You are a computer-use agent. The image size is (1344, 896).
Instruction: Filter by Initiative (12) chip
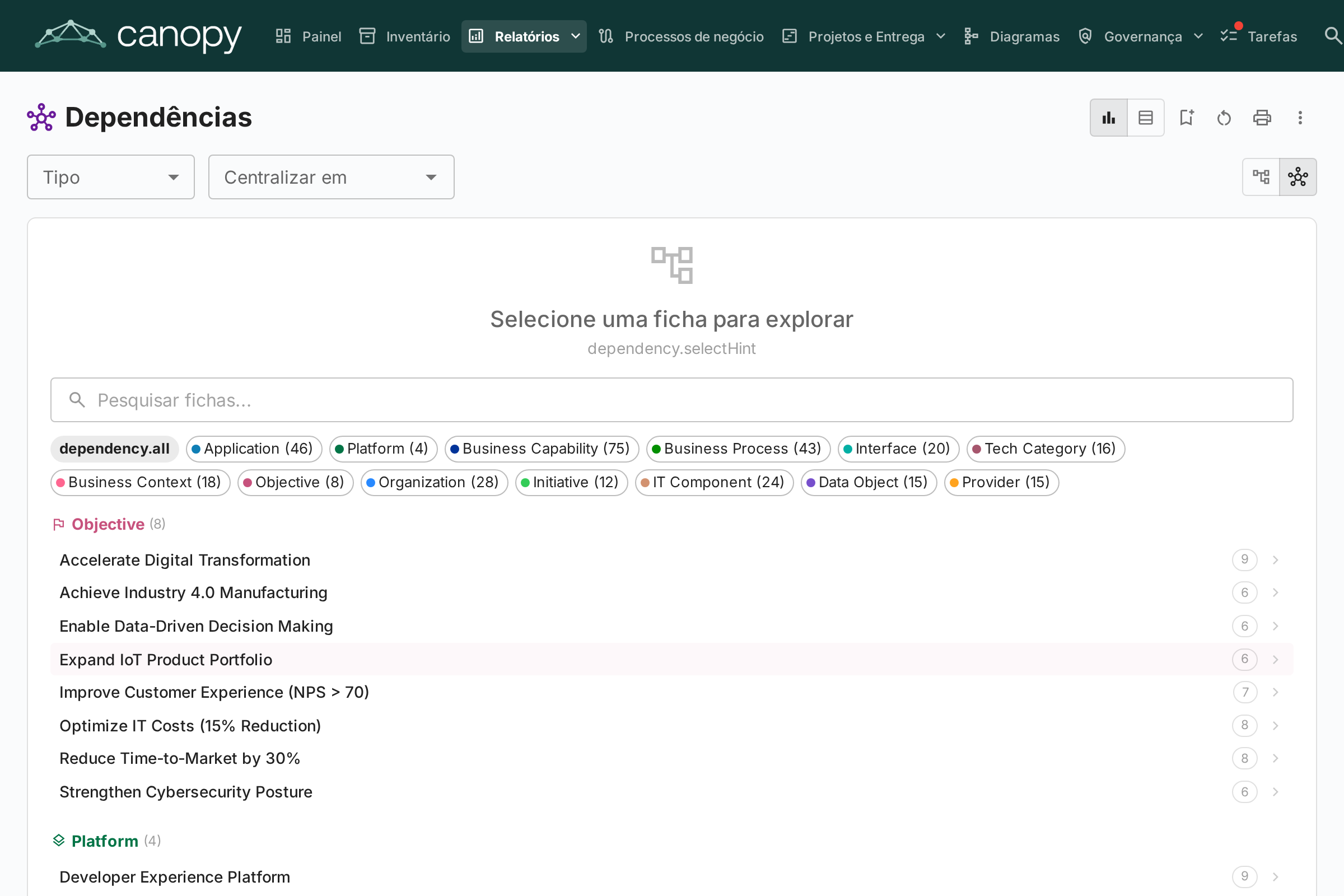tap(571, 482)
